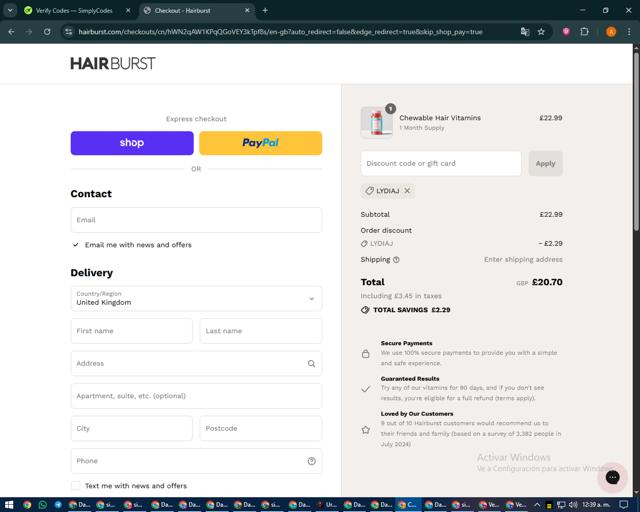
Task: Click the network tray icon
Action: pos(561,505)
